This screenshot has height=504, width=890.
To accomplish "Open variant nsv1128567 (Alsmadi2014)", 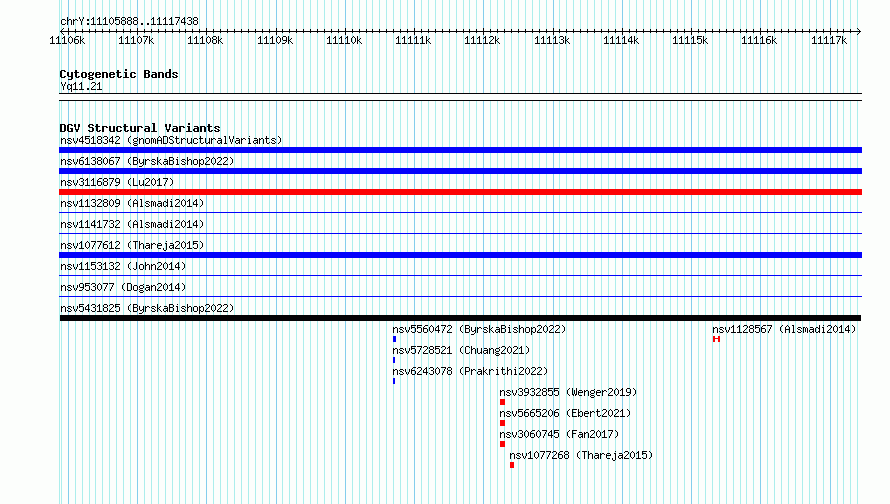I will click(784, 329).
